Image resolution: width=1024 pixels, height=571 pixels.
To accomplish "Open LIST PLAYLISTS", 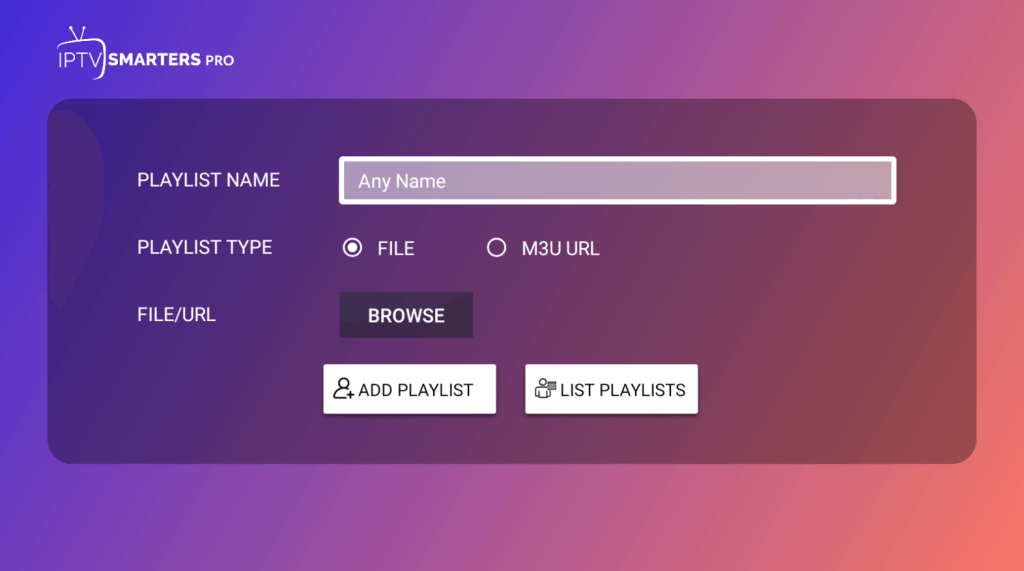I will (x=611, y=389).
